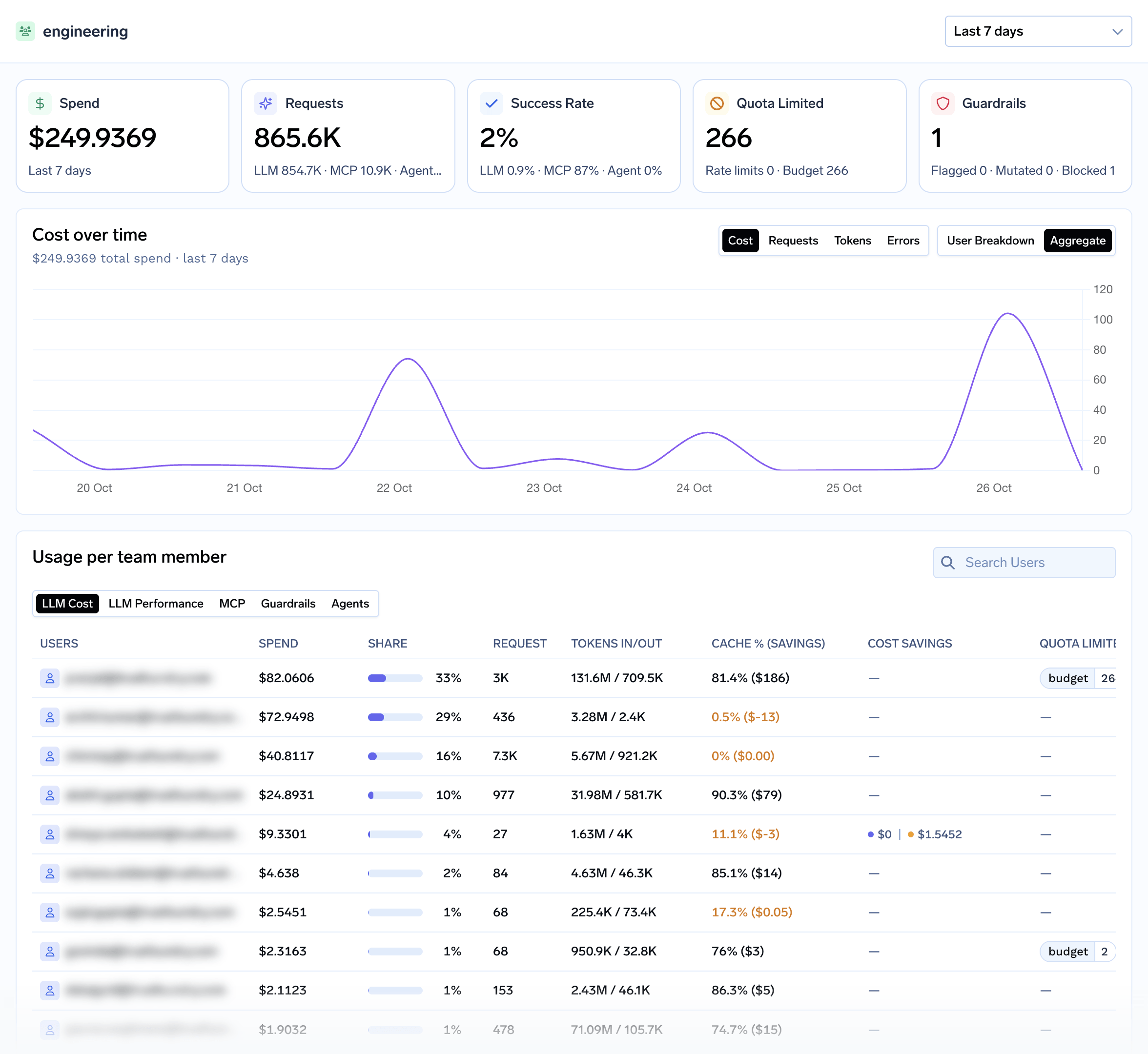Click the 22 Oct chart axis label
This screenshot has width=1148, height=1054.
(x=394, y=487)
